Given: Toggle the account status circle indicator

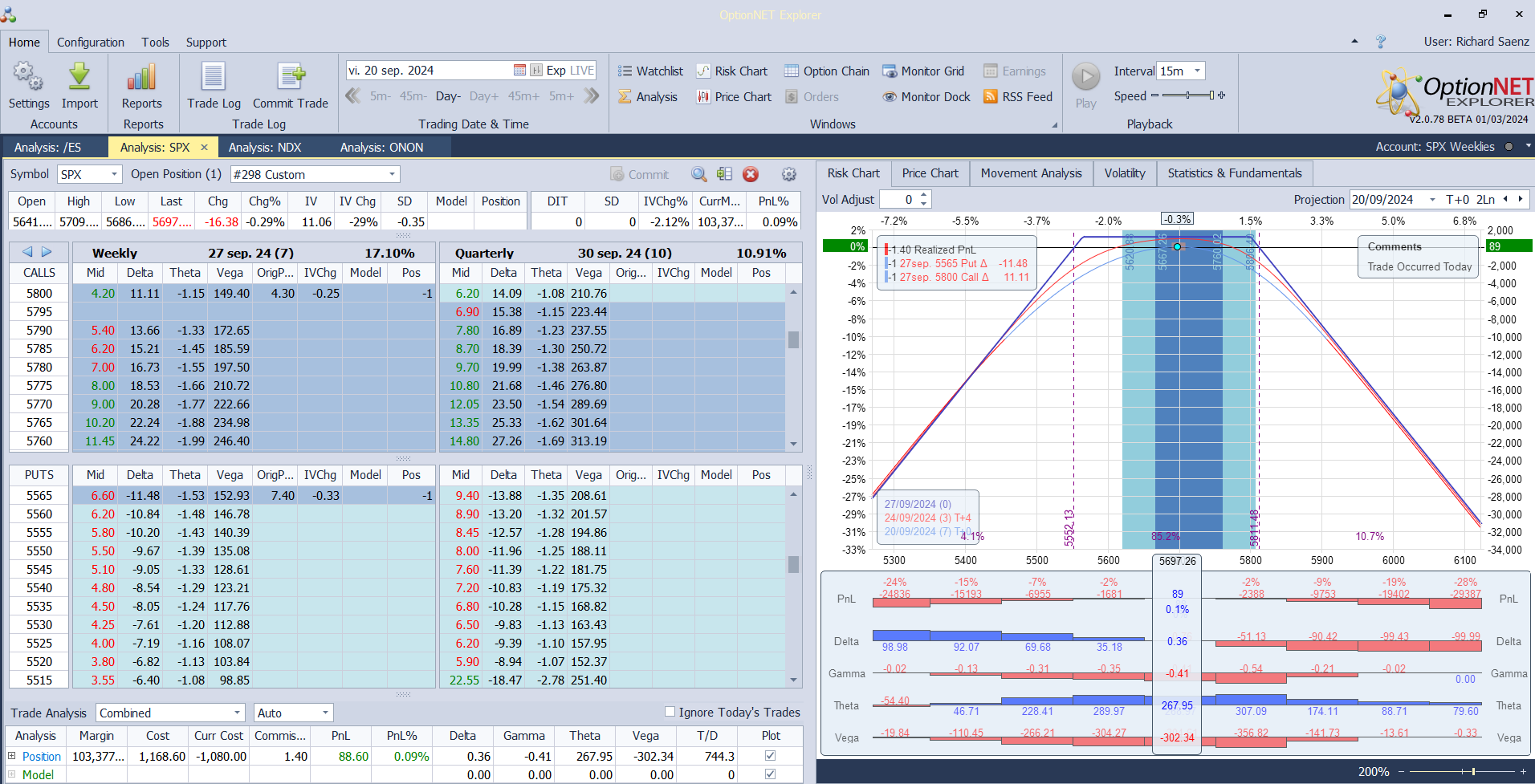Looking at the screenshot, I should click(x=1509, y=147).
